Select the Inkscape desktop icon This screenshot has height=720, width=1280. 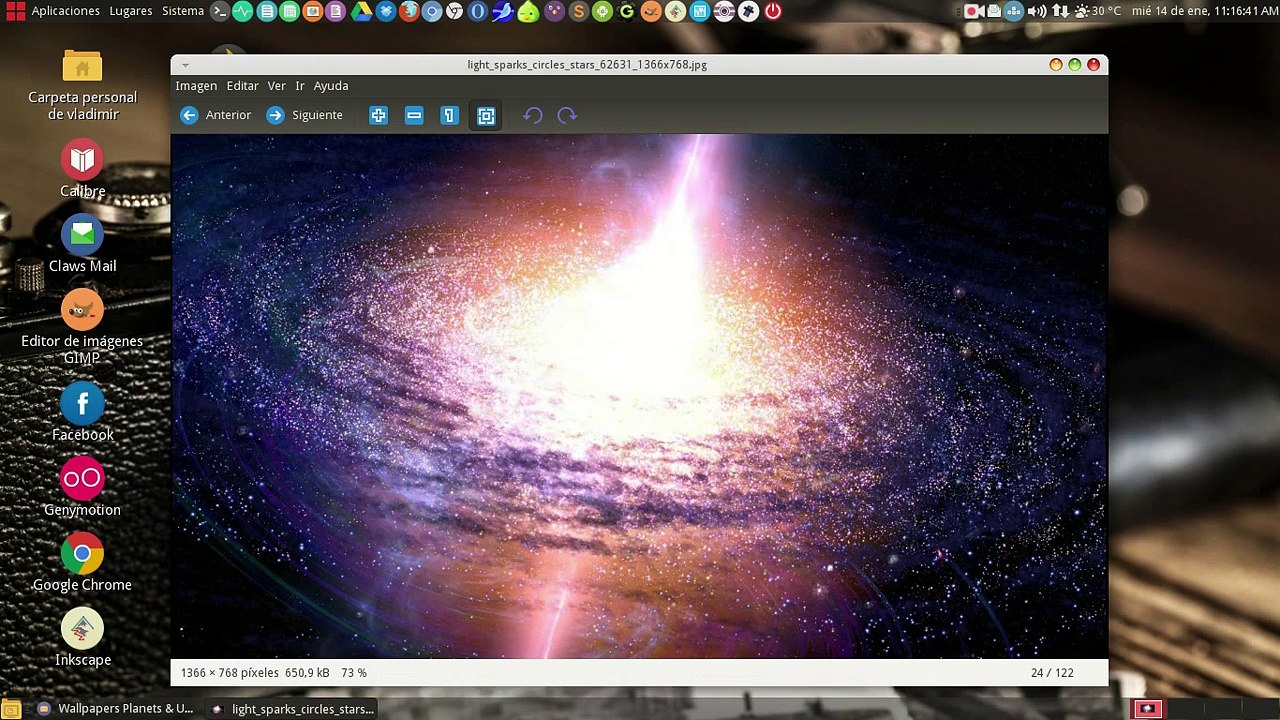82,638
